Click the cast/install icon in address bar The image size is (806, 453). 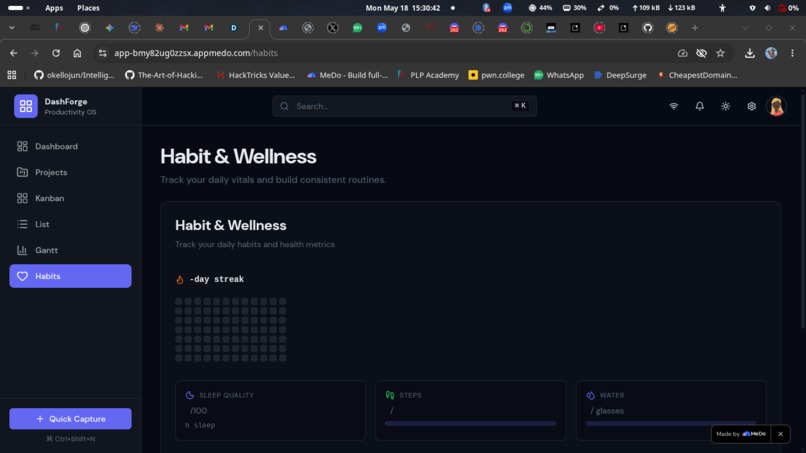682,53
